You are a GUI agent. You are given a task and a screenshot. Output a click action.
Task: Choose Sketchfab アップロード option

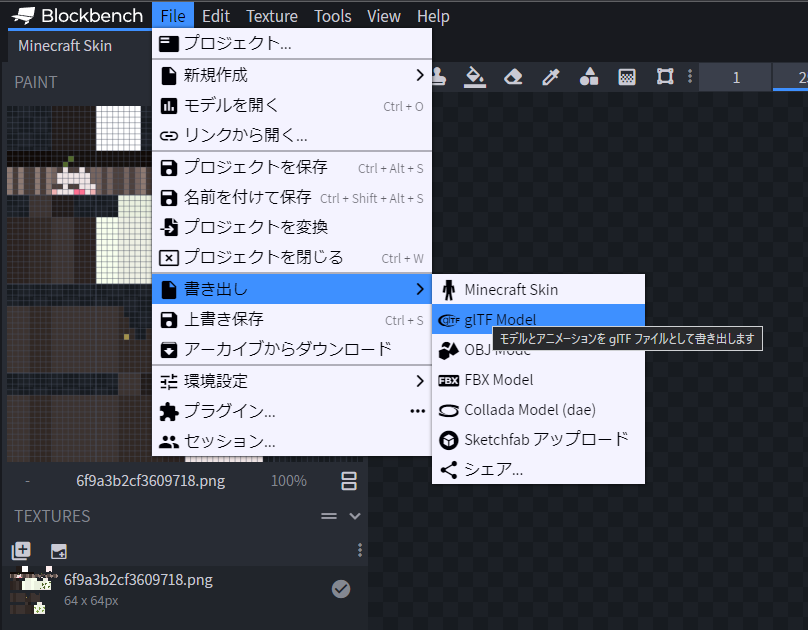(538, 440)
